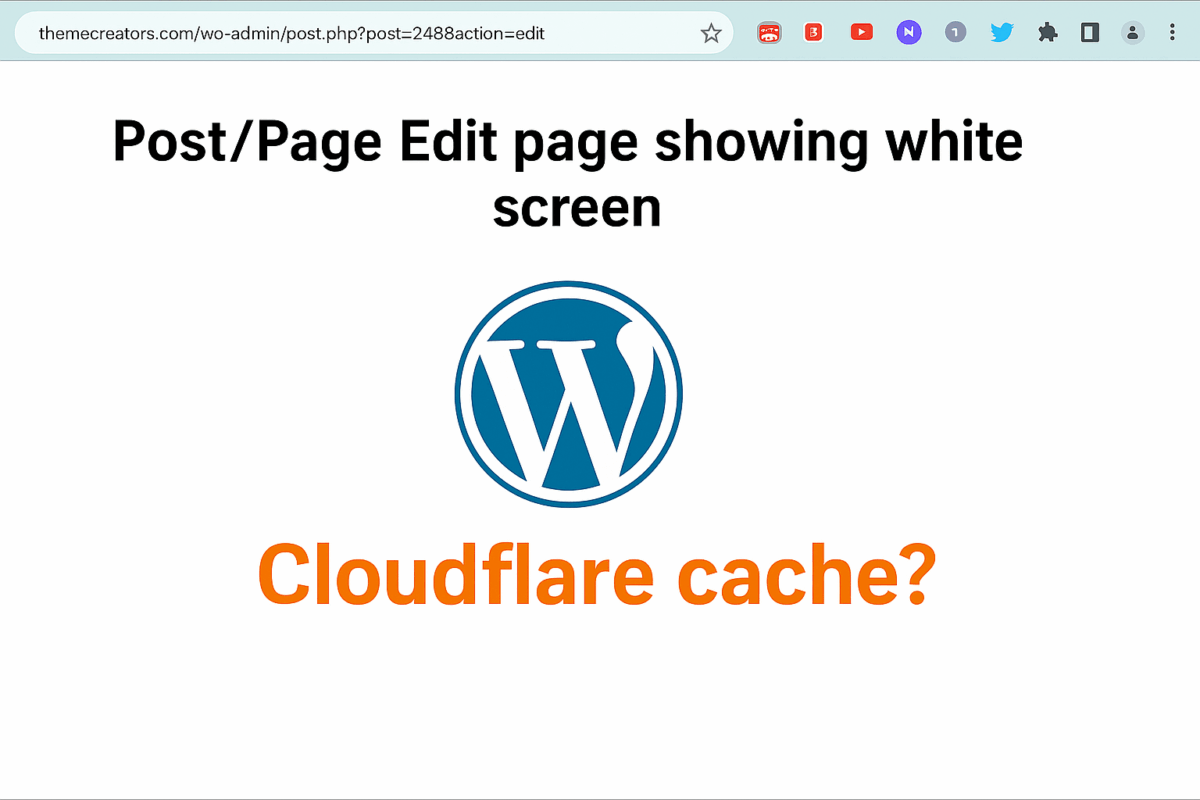
Task: Click the Twitter bird icon
Action: (x=1001, y=32)
